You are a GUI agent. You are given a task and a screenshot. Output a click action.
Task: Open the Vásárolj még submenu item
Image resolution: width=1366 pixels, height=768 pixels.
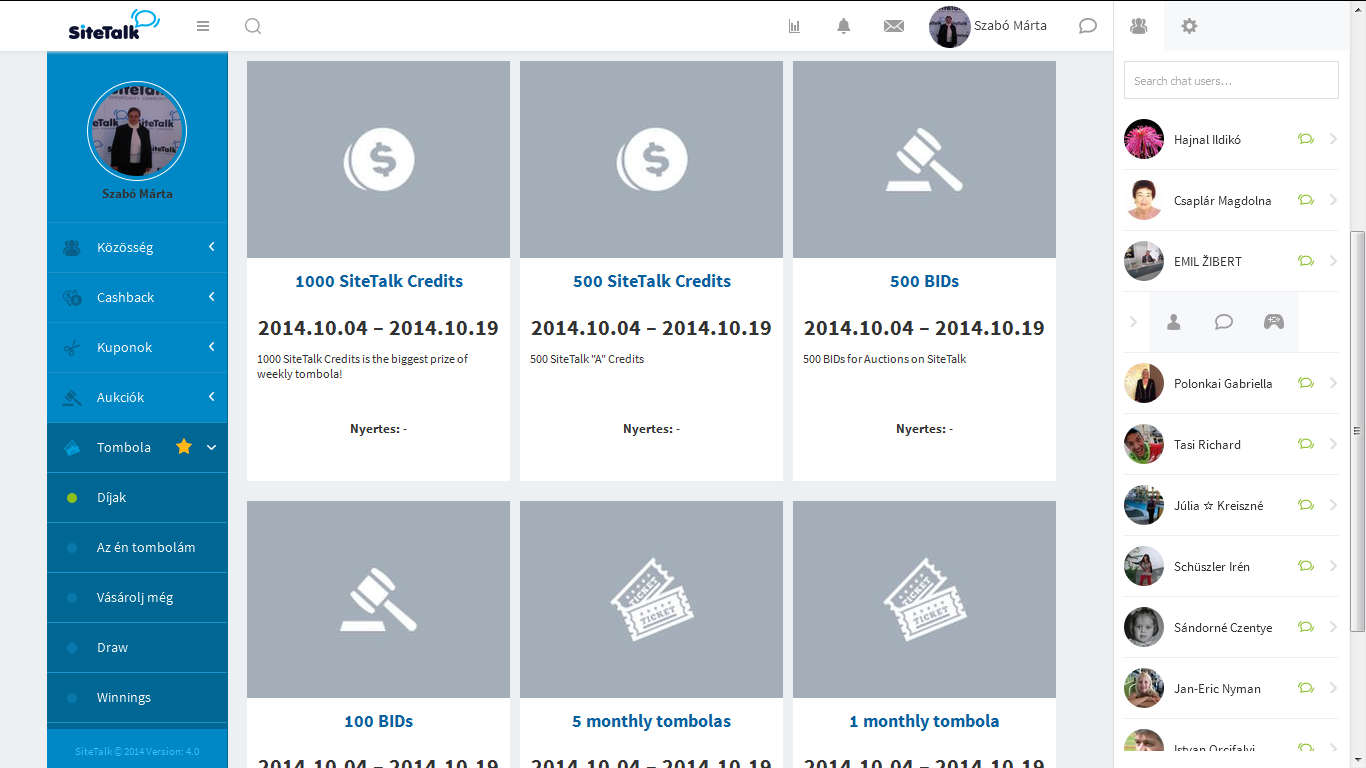[x=137, y=598]
